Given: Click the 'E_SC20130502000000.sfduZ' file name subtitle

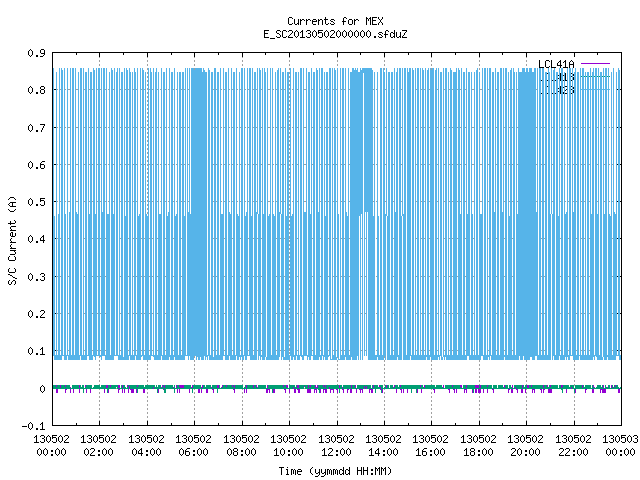Looking at the screenshot, I should [335, 34].
